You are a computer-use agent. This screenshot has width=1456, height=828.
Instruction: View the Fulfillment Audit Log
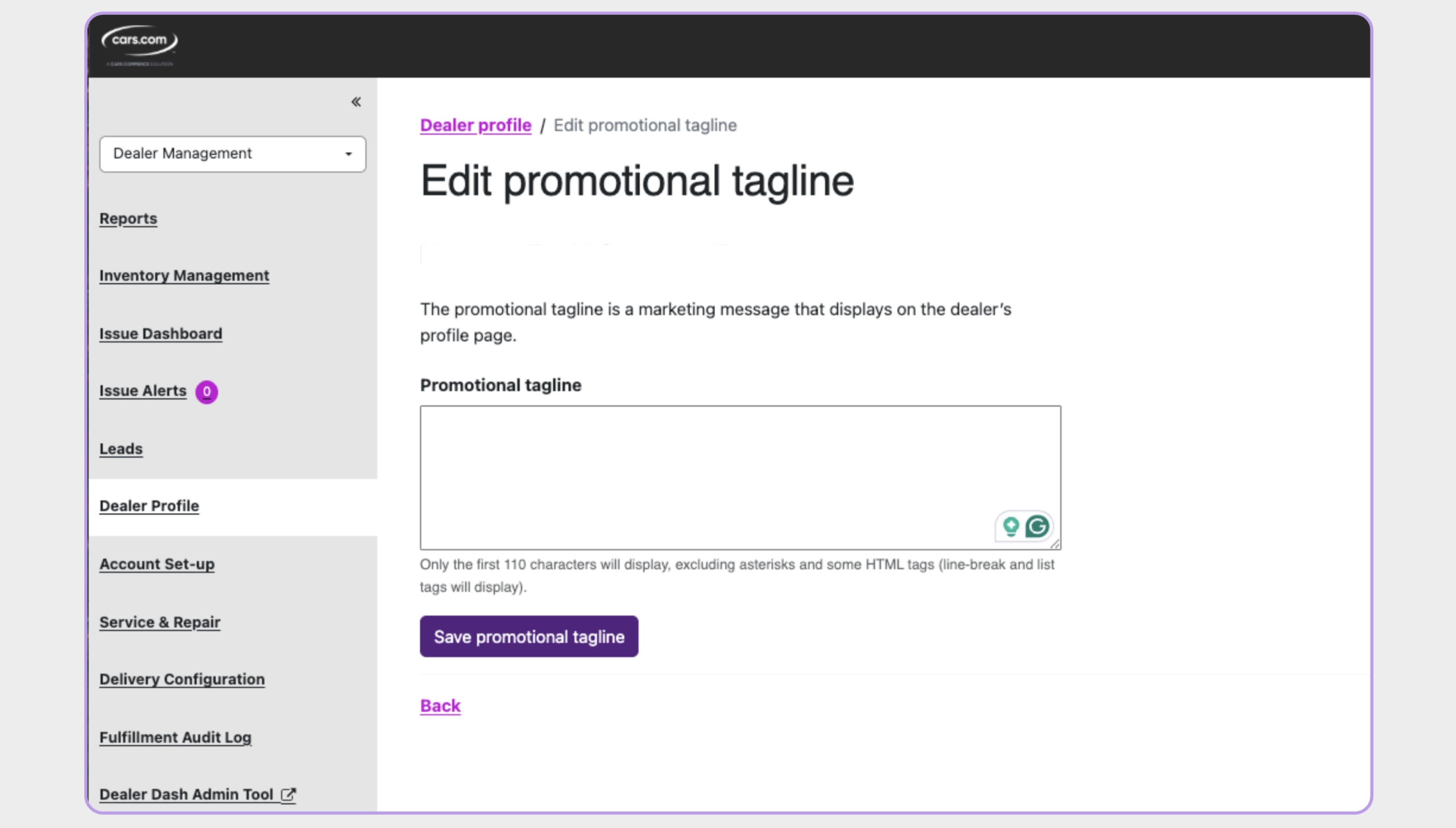point(175,737)
